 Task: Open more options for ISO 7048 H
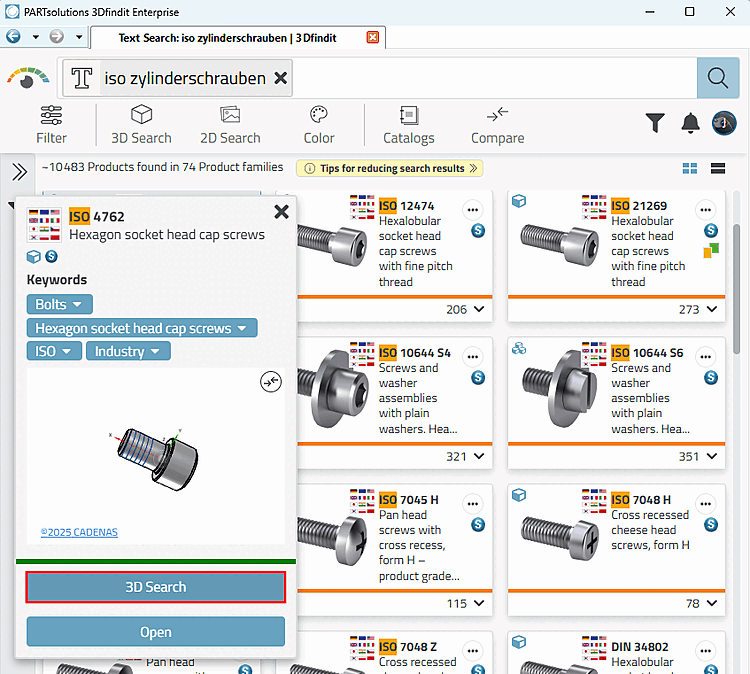[x=705, y=503]
